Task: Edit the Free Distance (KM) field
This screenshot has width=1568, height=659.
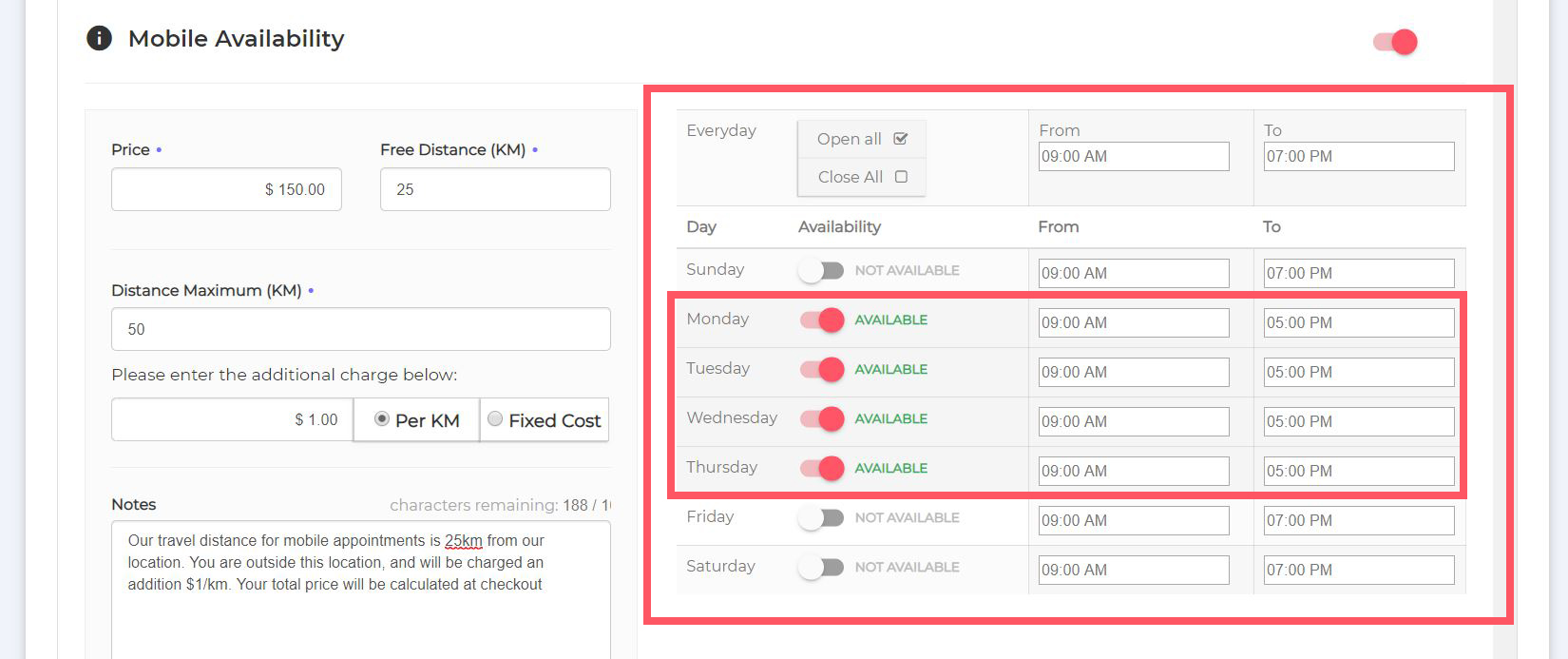Action: (494, 189)
